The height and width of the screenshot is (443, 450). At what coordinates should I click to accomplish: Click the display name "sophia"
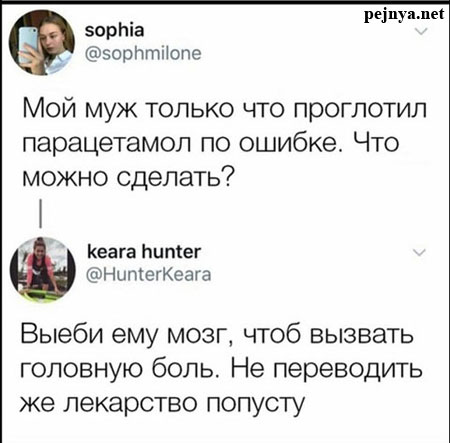(115, 31)
